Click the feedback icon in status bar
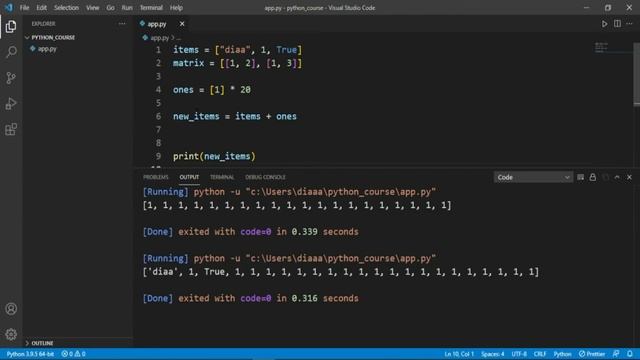Image resolution: width=640 pixels, height=360 pixels. point(616,354)
